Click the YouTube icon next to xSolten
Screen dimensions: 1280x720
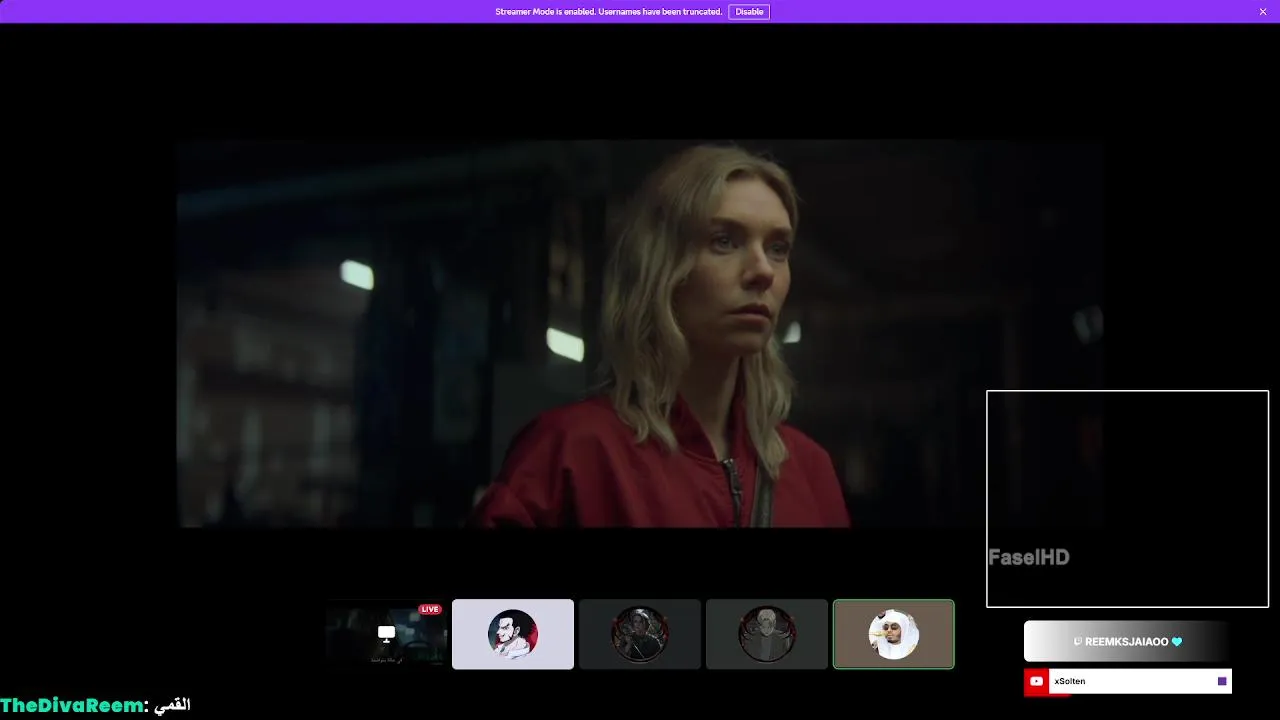click(x=1037, y=681)
